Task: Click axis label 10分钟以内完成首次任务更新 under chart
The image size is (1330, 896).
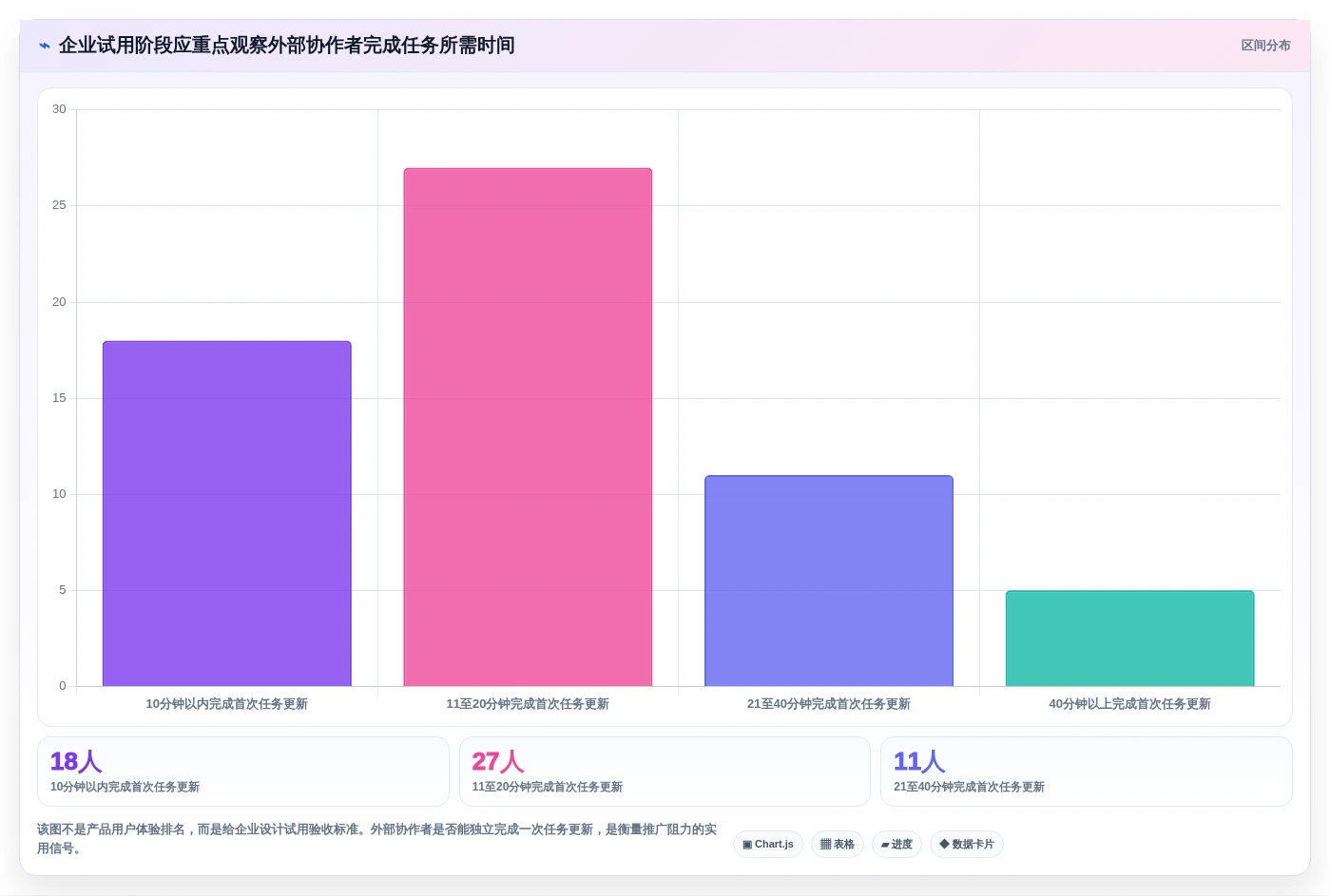Action: click(x=227, y=704)
